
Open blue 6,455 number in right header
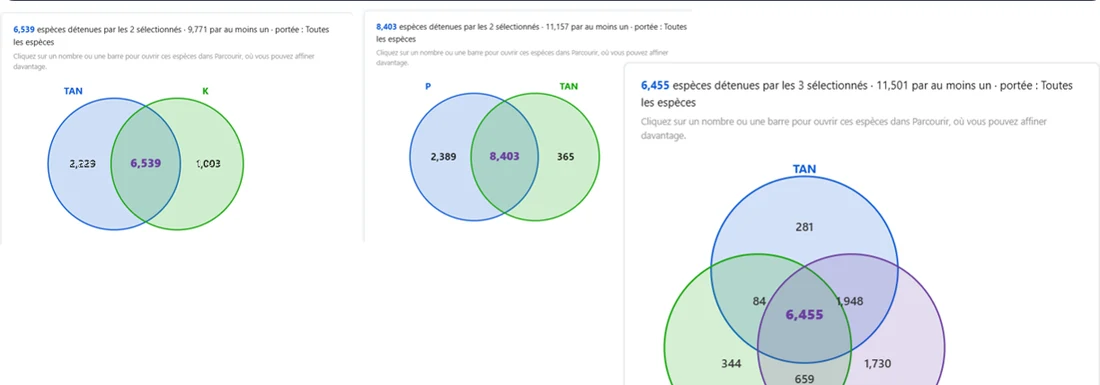655,86
